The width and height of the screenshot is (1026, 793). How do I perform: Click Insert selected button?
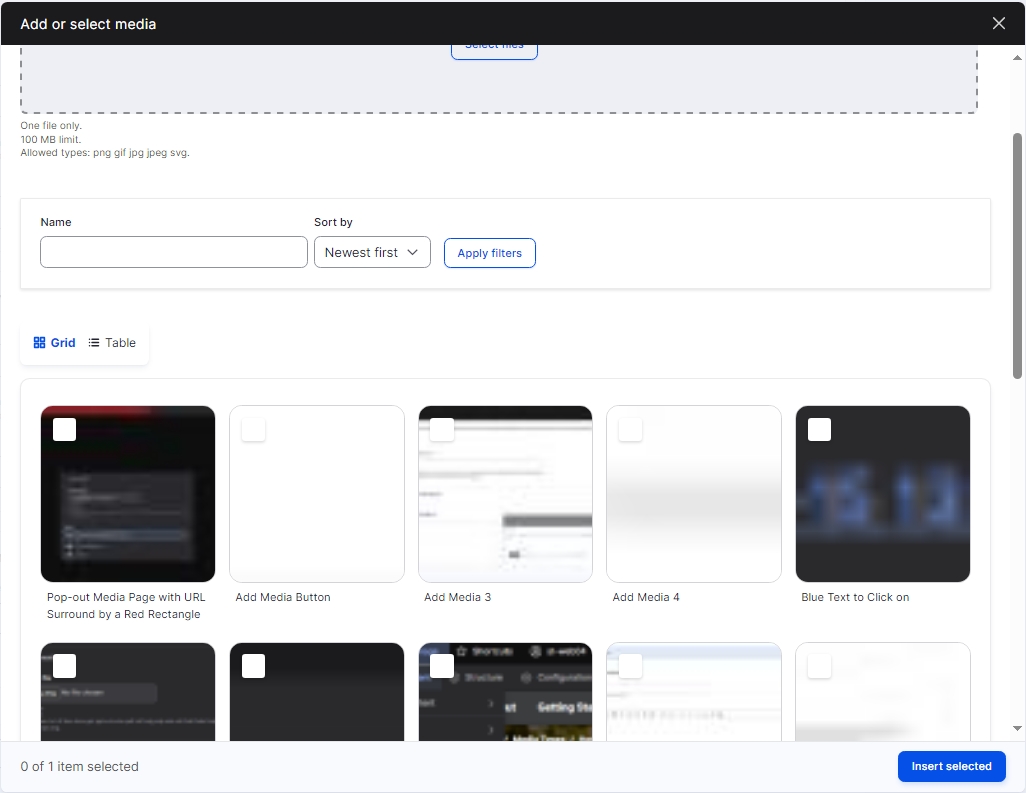951,766
